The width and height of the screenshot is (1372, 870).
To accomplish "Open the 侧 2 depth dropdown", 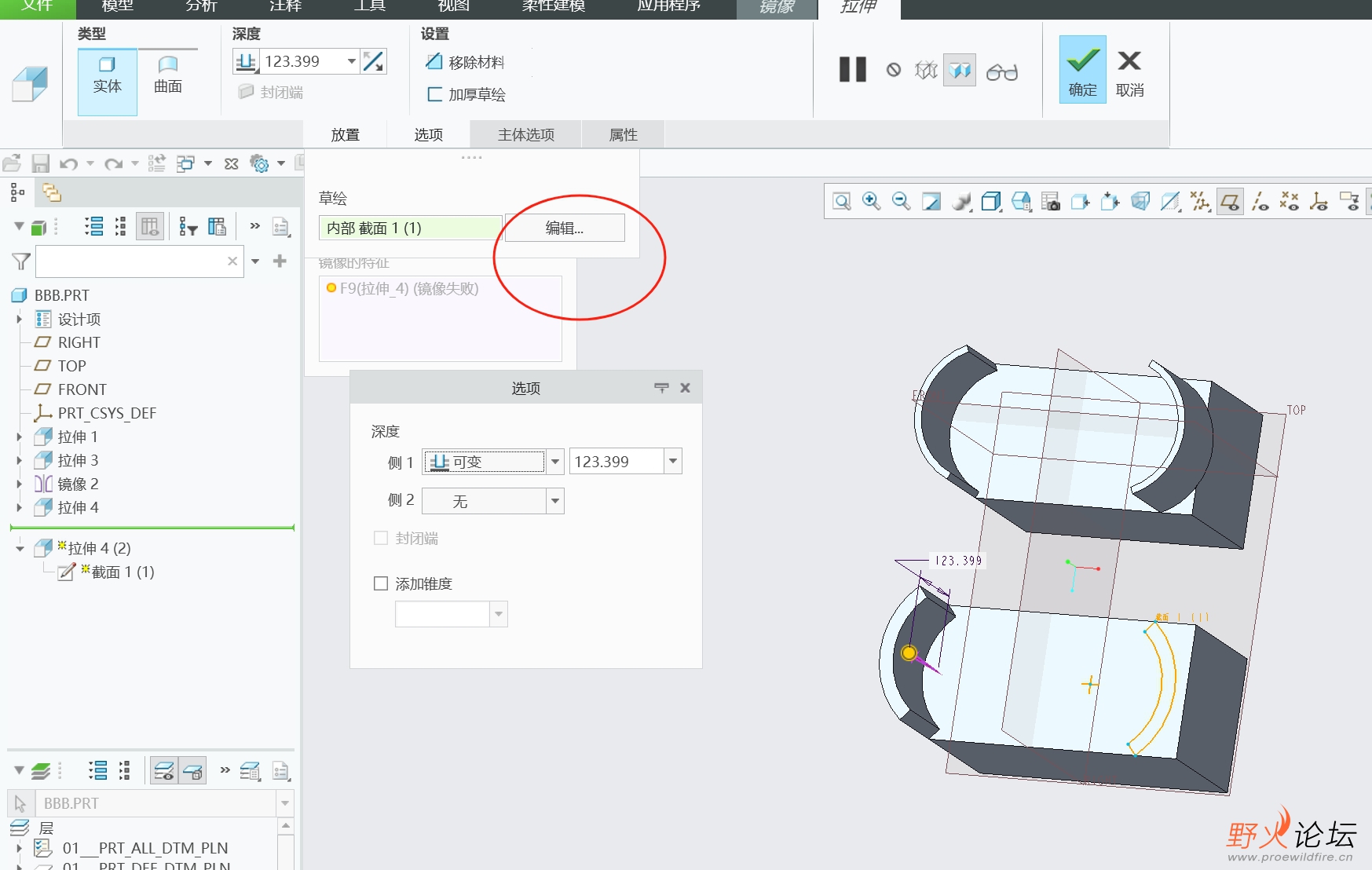I will (x=555, y=501).
